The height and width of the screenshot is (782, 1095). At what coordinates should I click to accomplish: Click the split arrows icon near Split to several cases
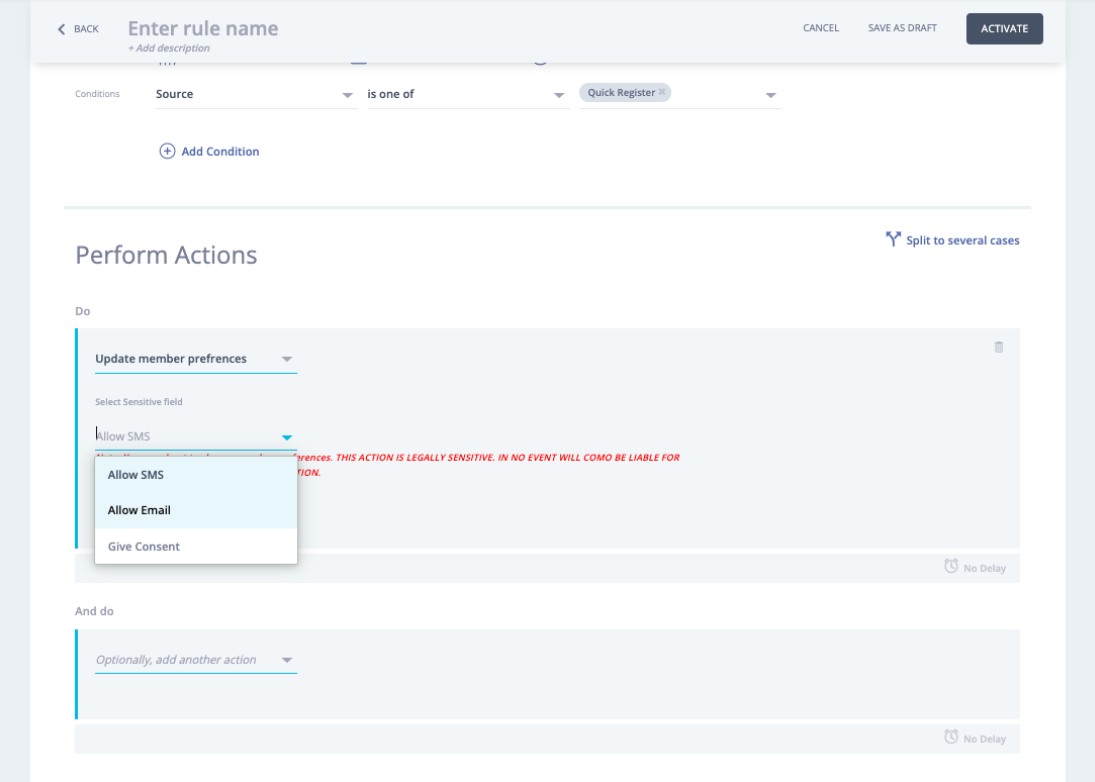(892, 239)
